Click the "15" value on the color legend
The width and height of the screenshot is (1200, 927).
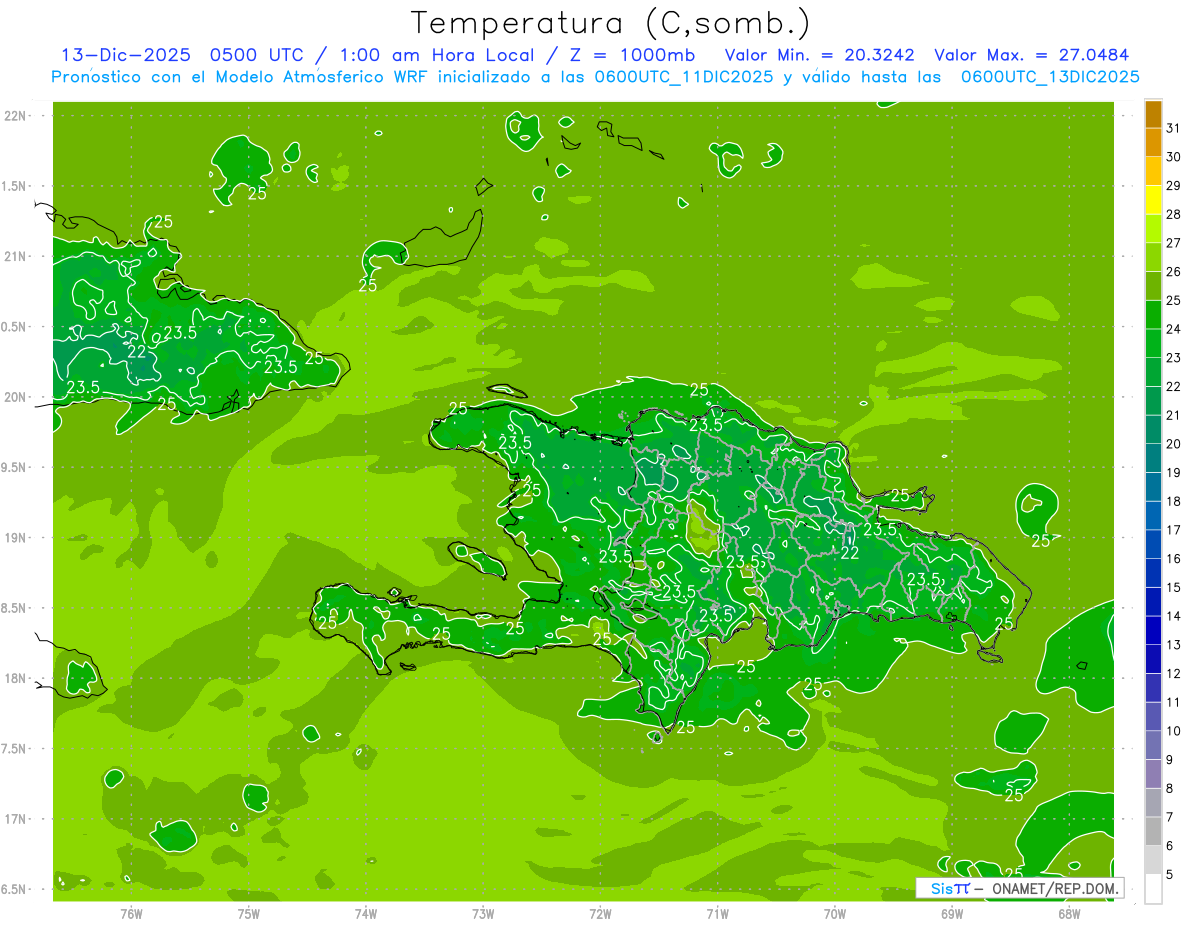coord(1173,587)
